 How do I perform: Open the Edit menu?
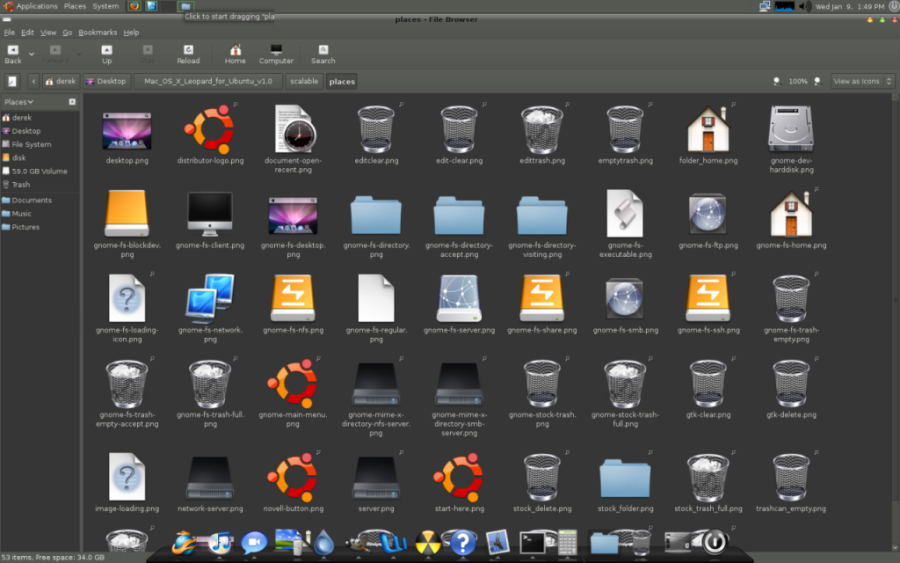click(27, 33)
